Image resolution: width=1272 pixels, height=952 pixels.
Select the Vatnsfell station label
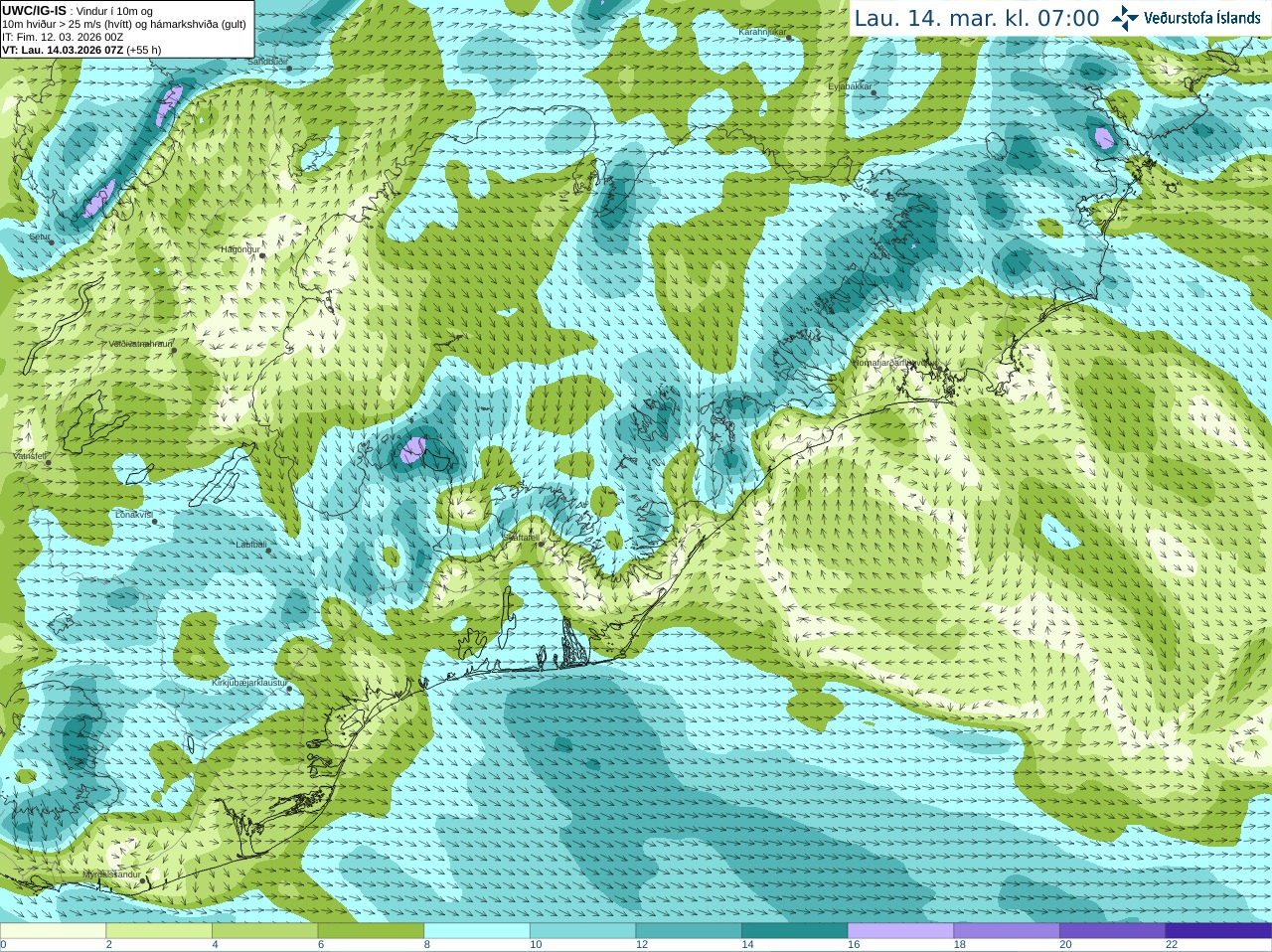30,456
